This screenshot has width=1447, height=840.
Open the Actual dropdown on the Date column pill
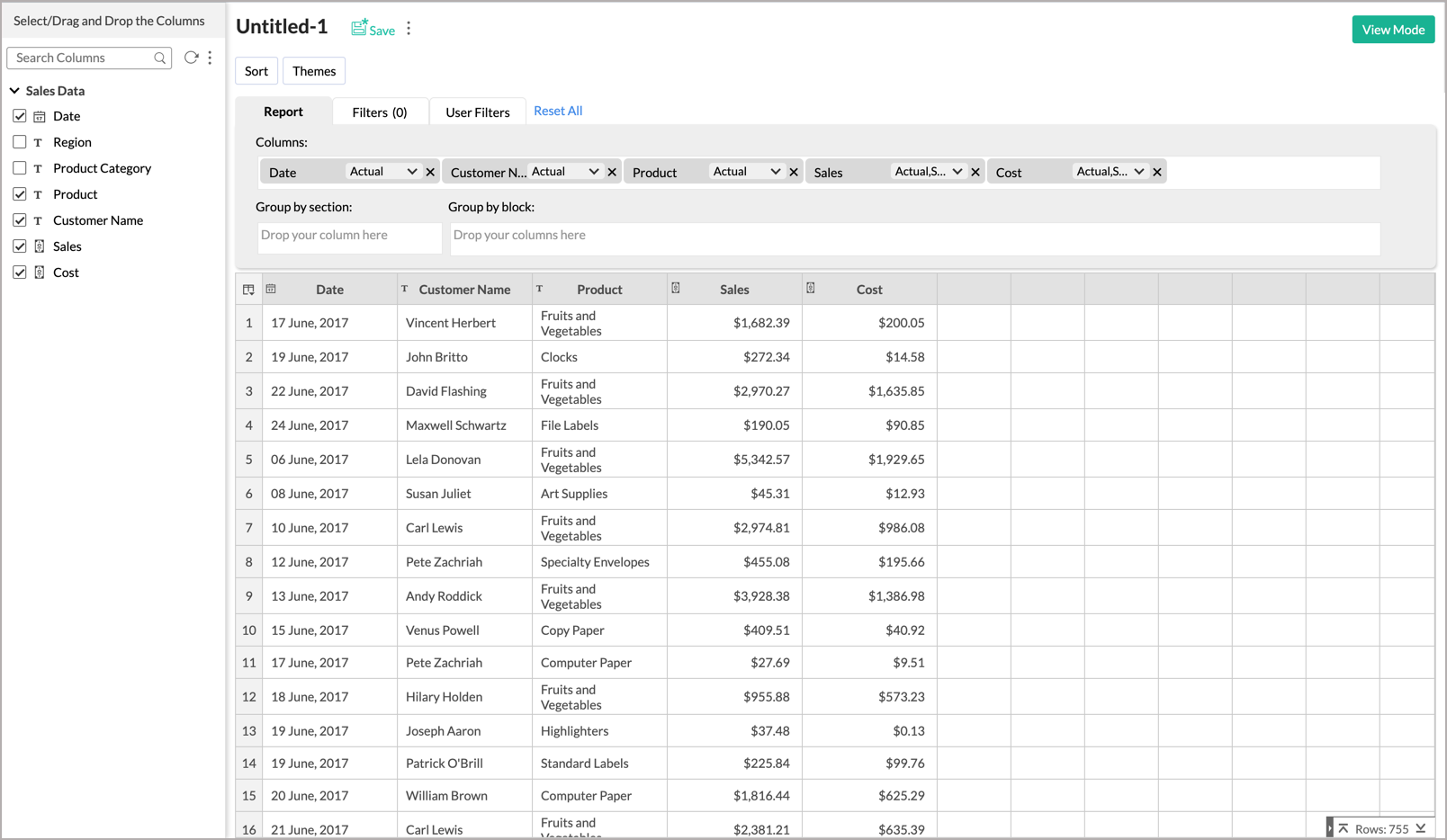click(411, 171)
